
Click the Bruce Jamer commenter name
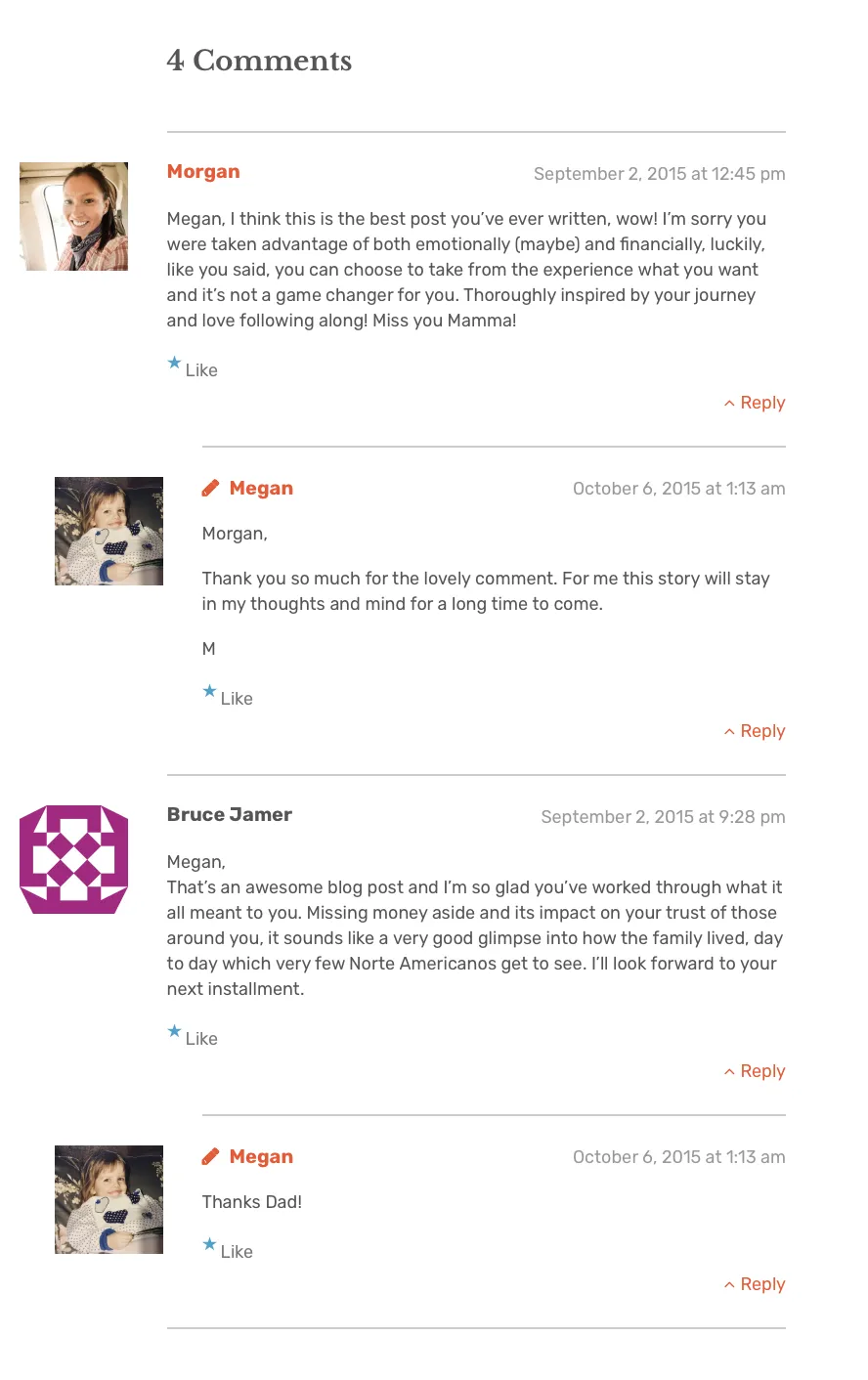230,815
